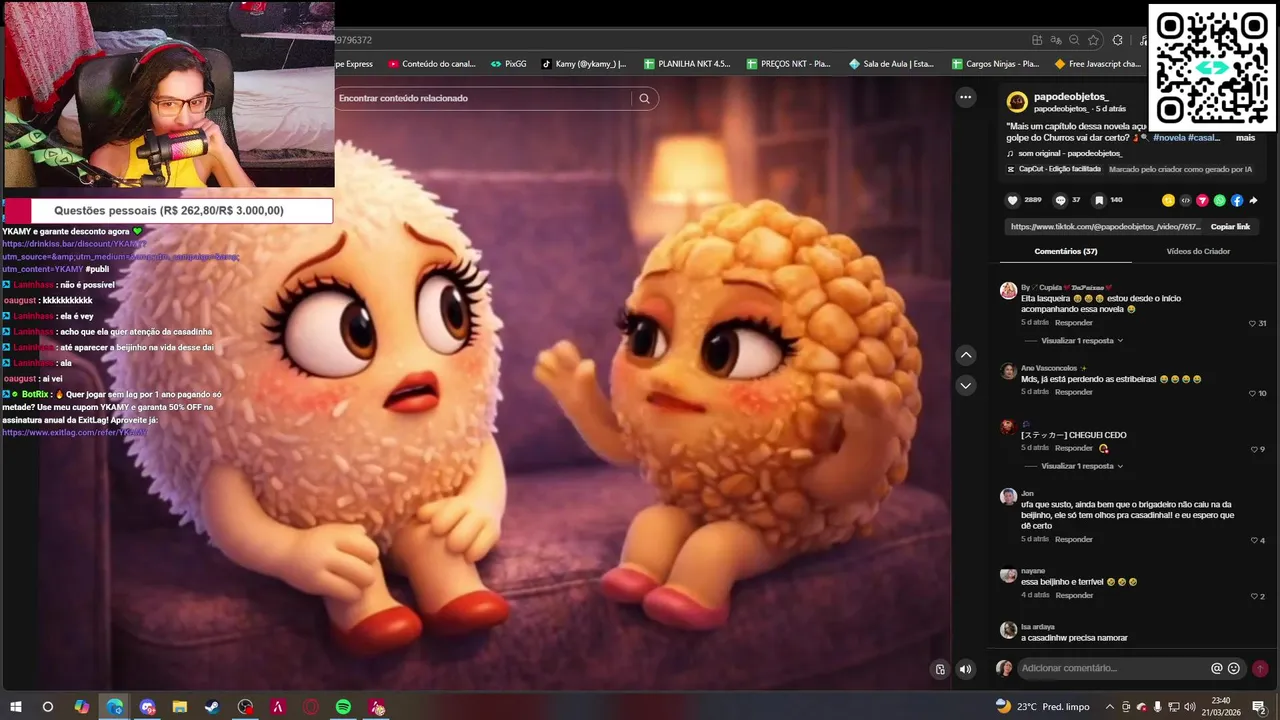Open browser extensions puzzle icon
Image resolution: width=1280 pixels, height=720 pixels.
click(1118, 40)
